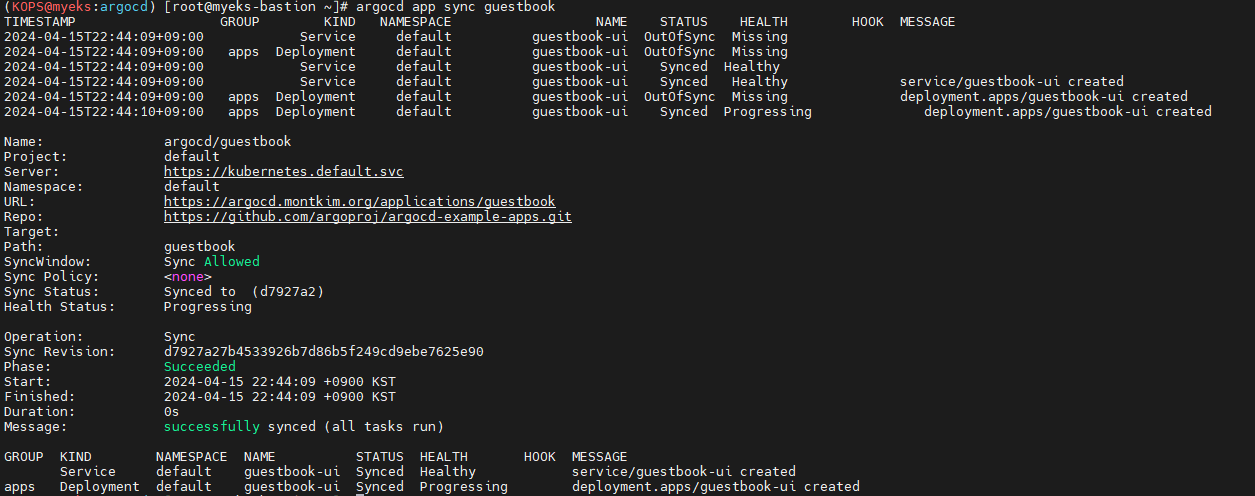Click the HOOK column header in bottom table
The height and width of the screenshot is (496, 1255).
point(540,457)
